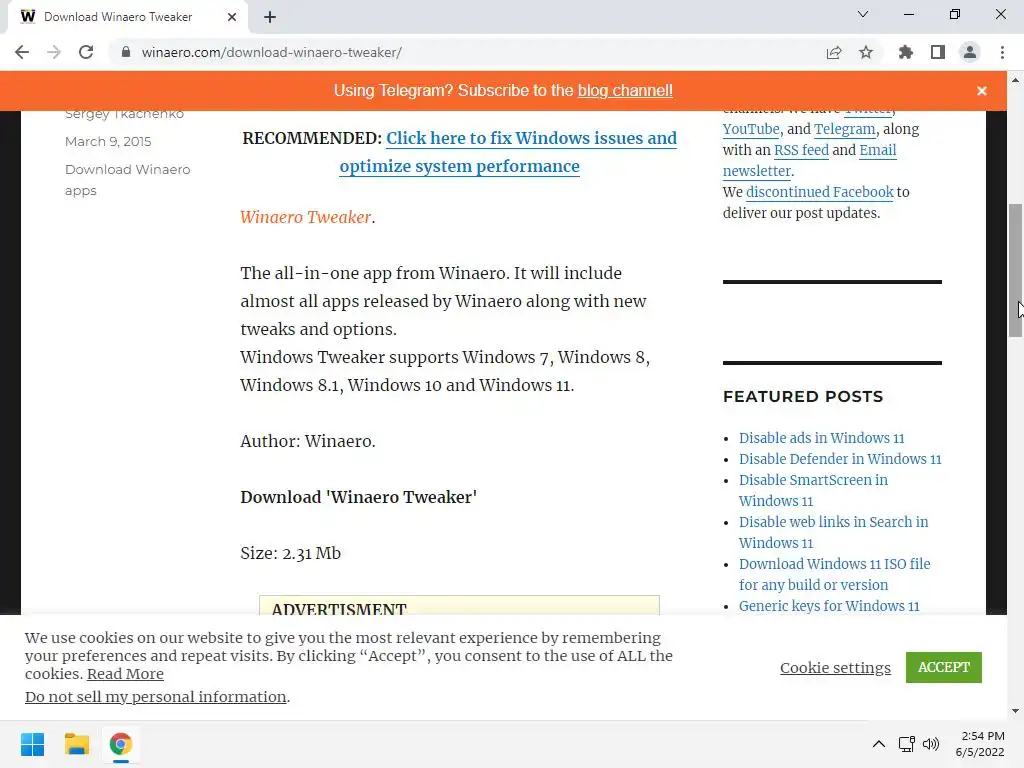This screenshot has width=1024, height=768.
Task: Click the browser forward arrow
Action: click(x=54, y=52)
